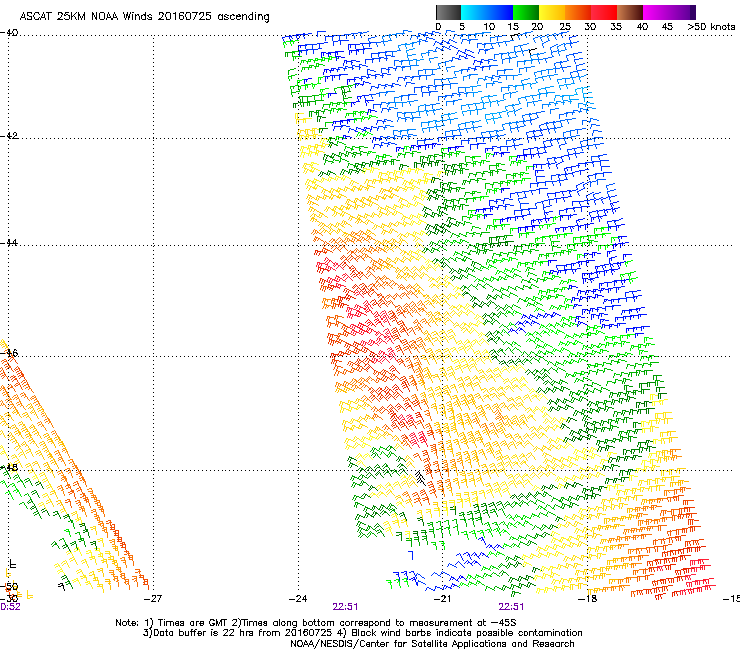Click the brown 35-40 knots legend swatch

[x=630, y=12]
